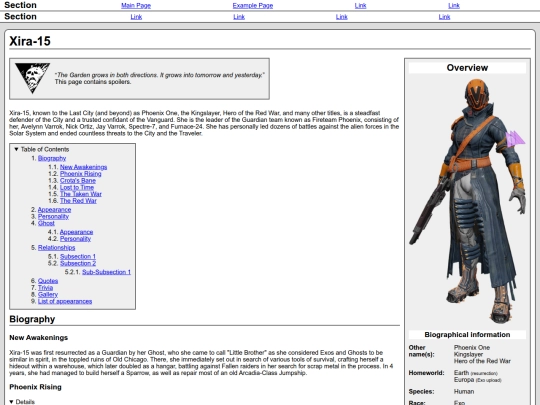Viewport: 540px width, 405px height.
Task: Click the skull triangle spoiler icon
Action: (x=33, y=77)
